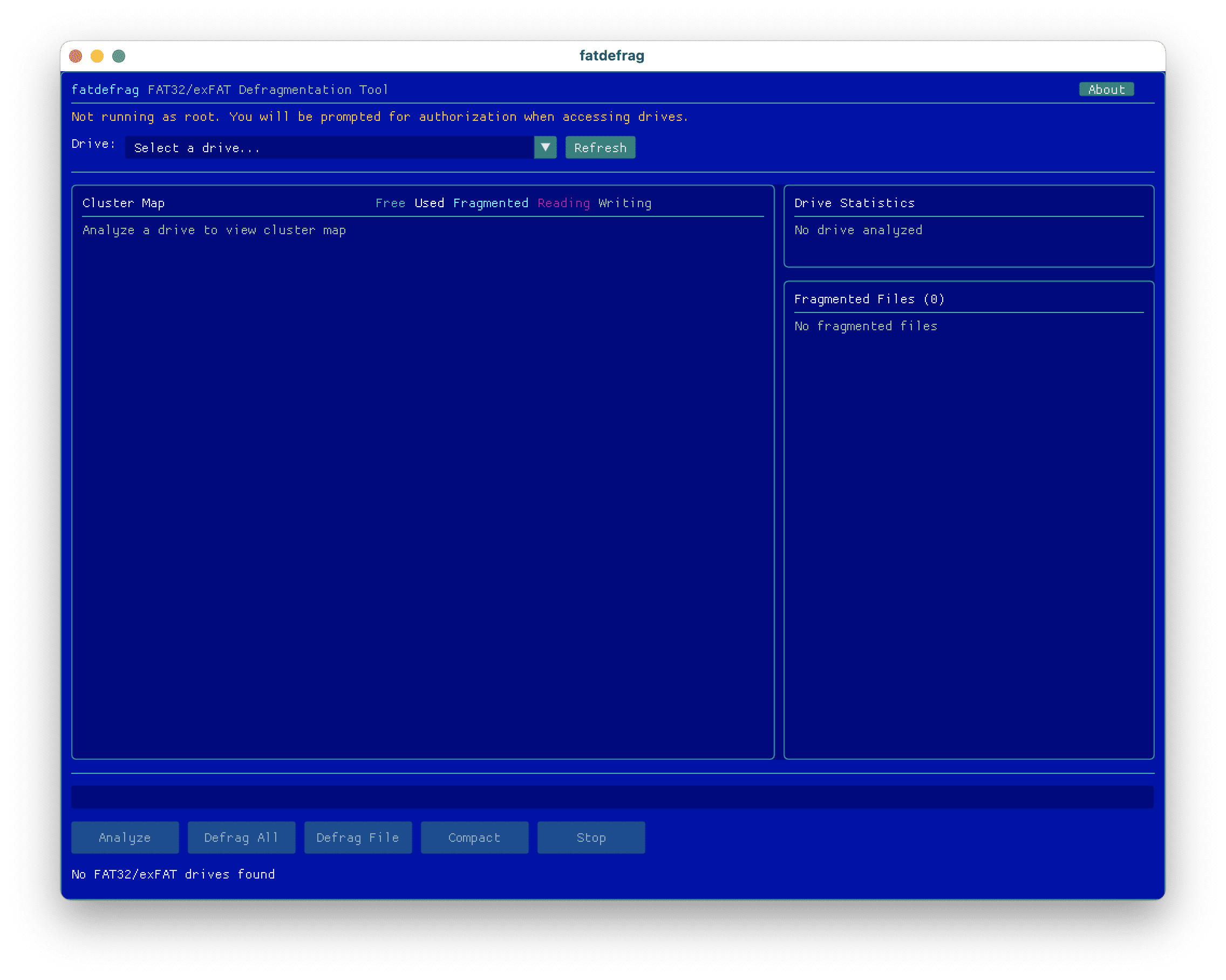
Task: Click the Stop button
Action: [x=591, y=837]
